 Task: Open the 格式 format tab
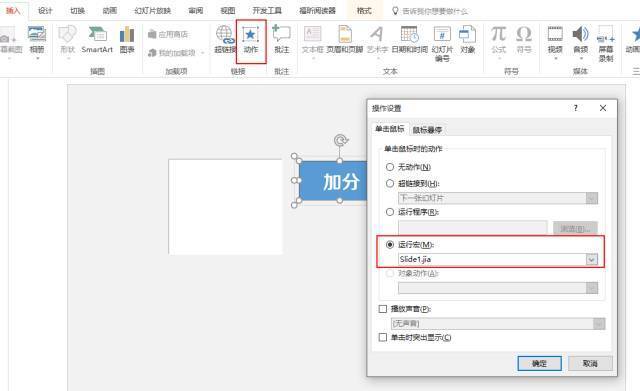click(364, 11)
